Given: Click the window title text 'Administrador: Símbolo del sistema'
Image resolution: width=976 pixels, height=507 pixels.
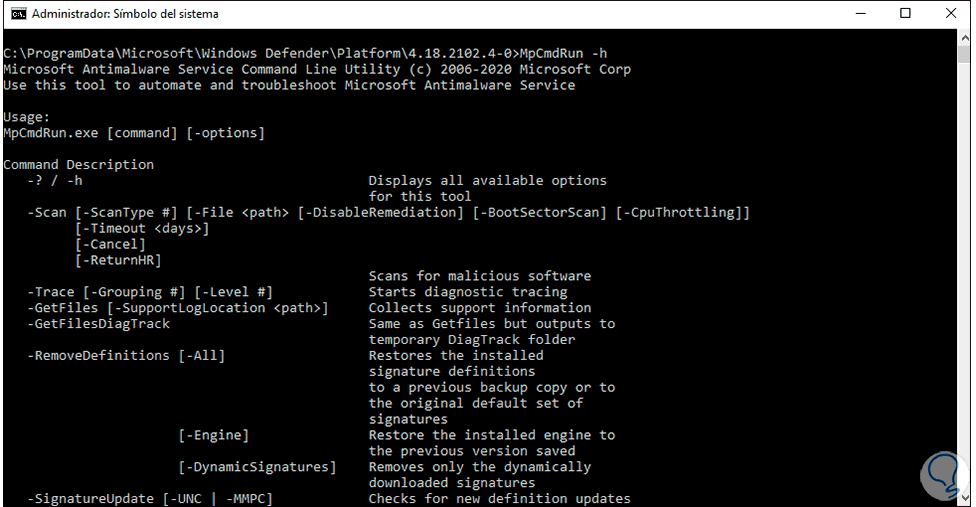Looking at the screenshot, I should [125, 14].
